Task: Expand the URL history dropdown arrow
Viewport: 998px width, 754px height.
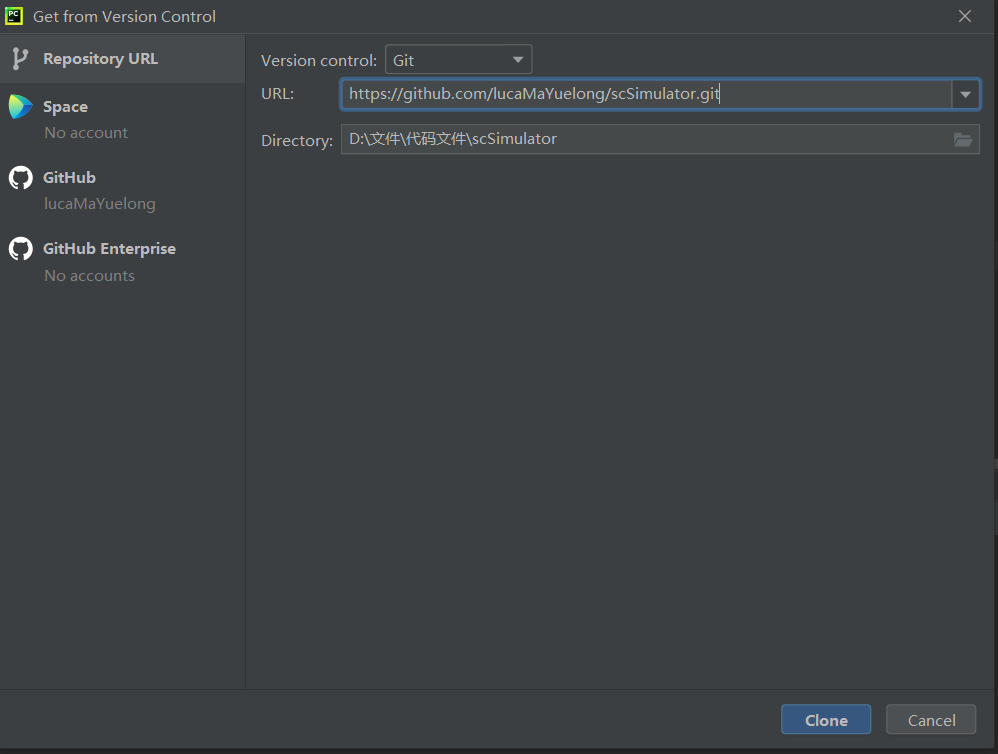Action: (x=966, y=94)
